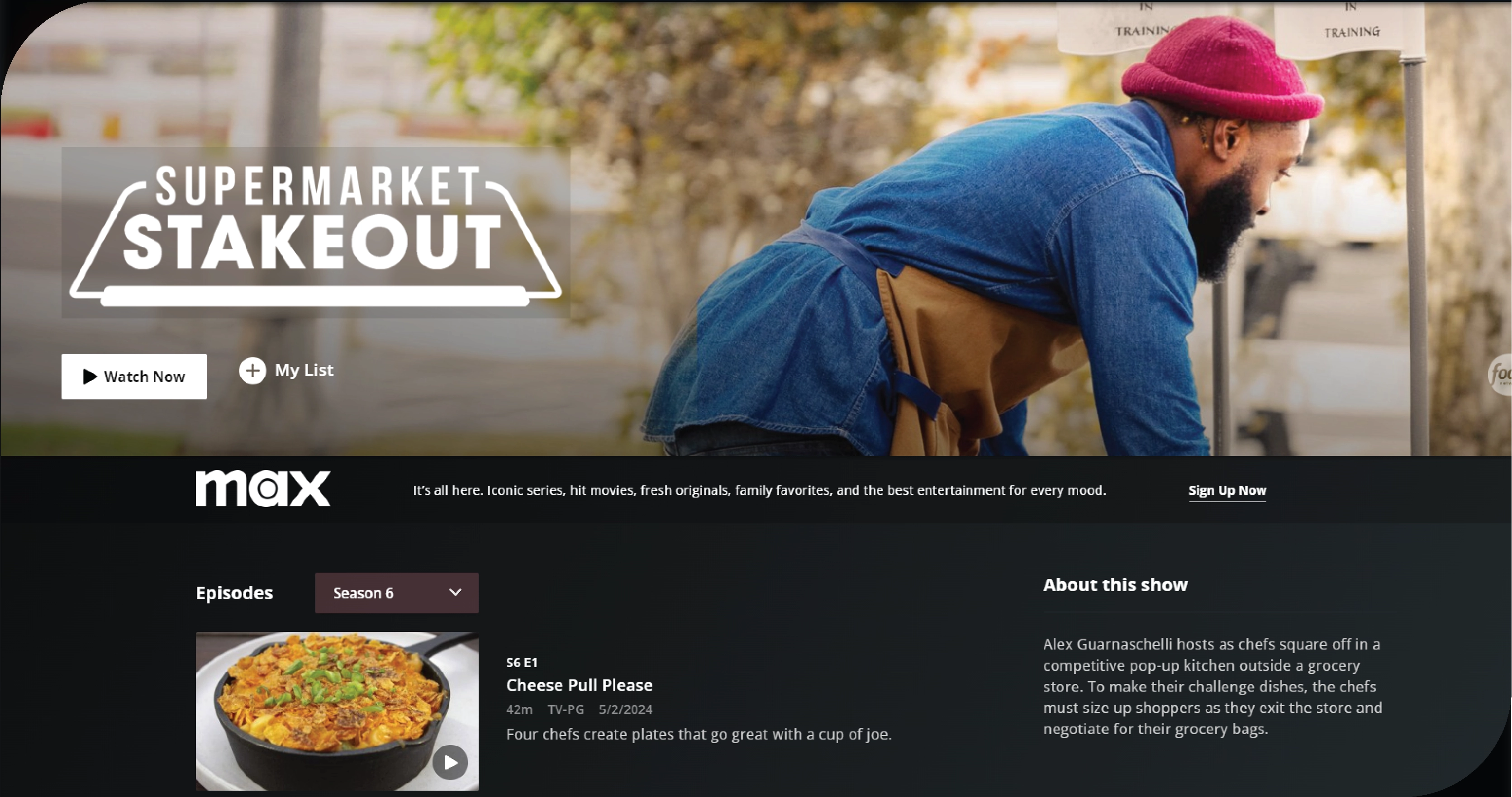The width and height of the screenshot is (1512, 797).
Task: Open the Cheese Pull Please episode title
Action: point(579,685)
